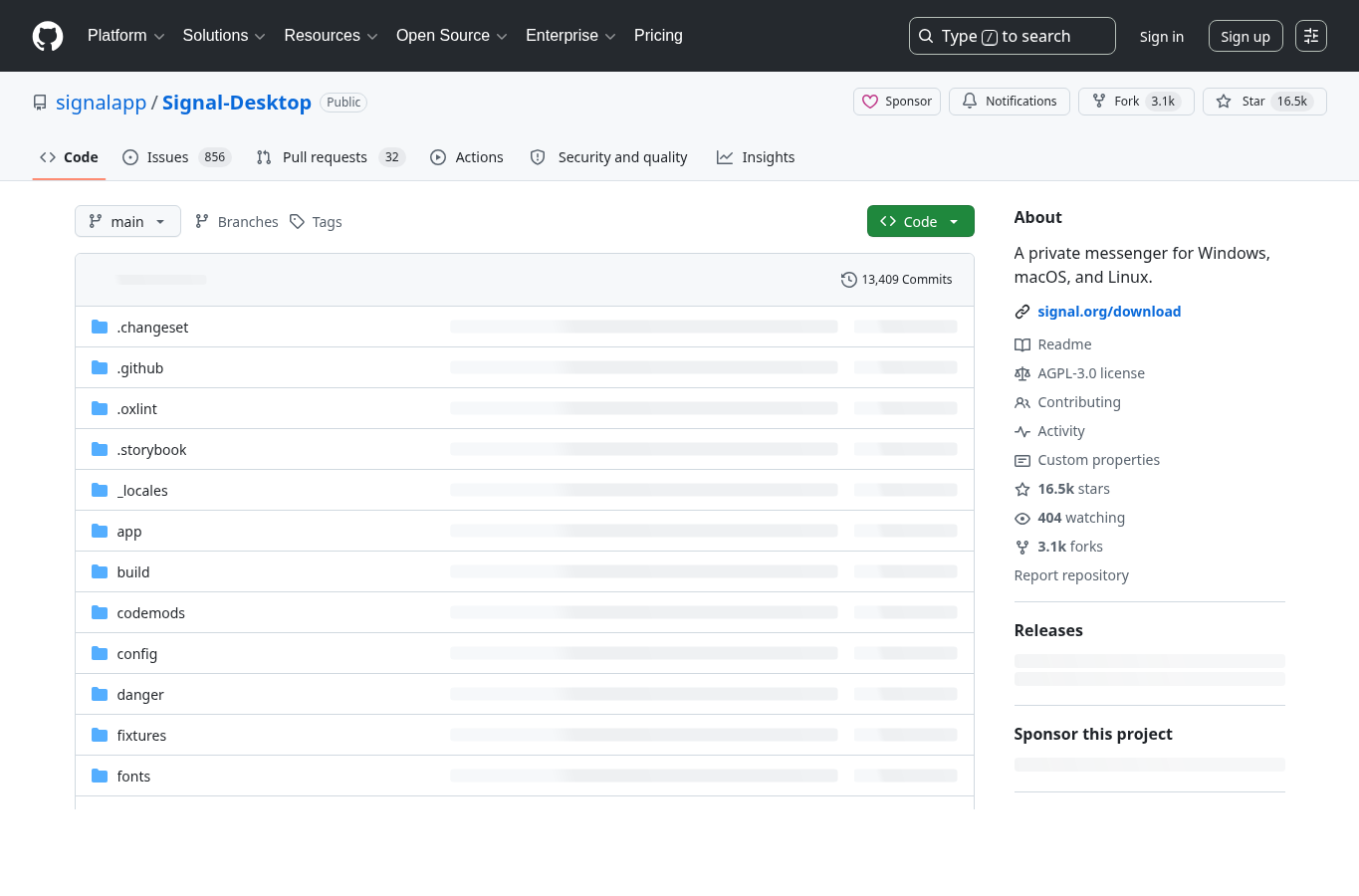Click the Branches icon beside main
Viewport: 1359px width, 896px height.
(x=202, y=221)
